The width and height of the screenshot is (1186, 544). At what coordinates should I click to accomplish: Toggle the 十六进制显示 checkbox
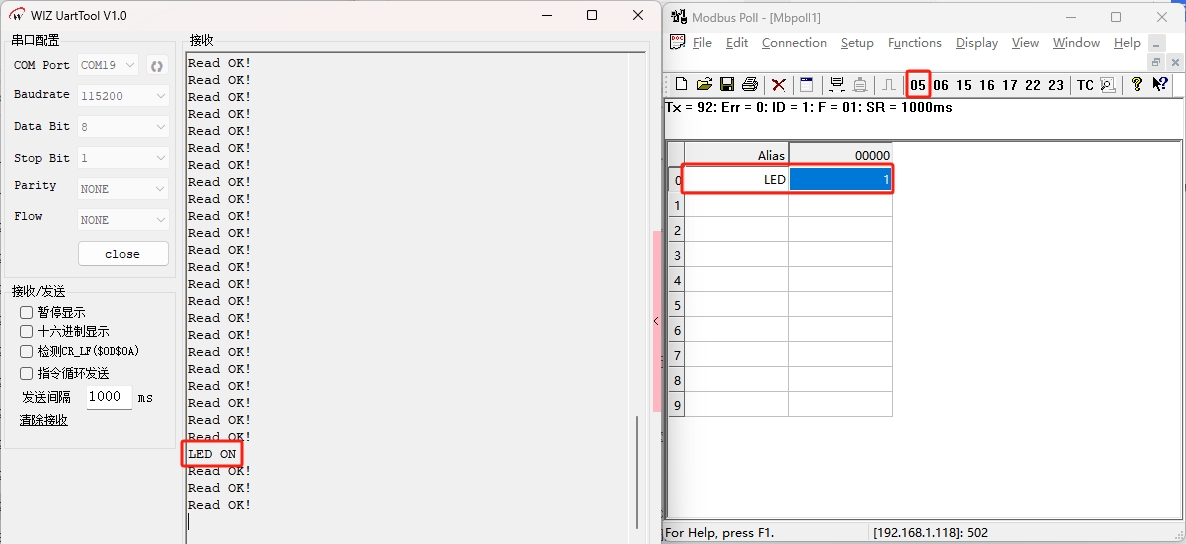[x=27, y=332]
